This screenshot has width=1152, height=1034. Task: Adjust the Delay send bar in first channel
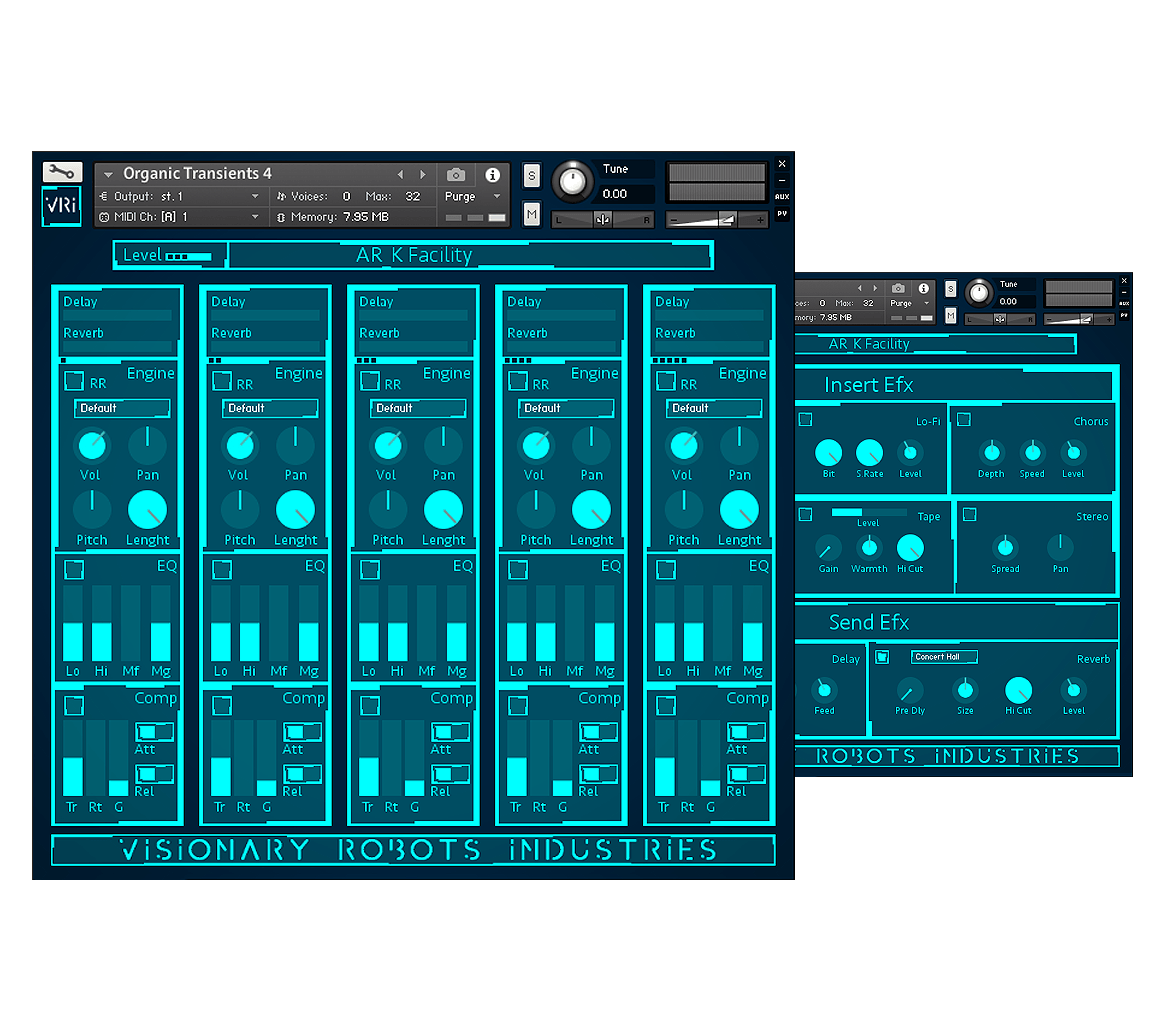coord(118,315)
